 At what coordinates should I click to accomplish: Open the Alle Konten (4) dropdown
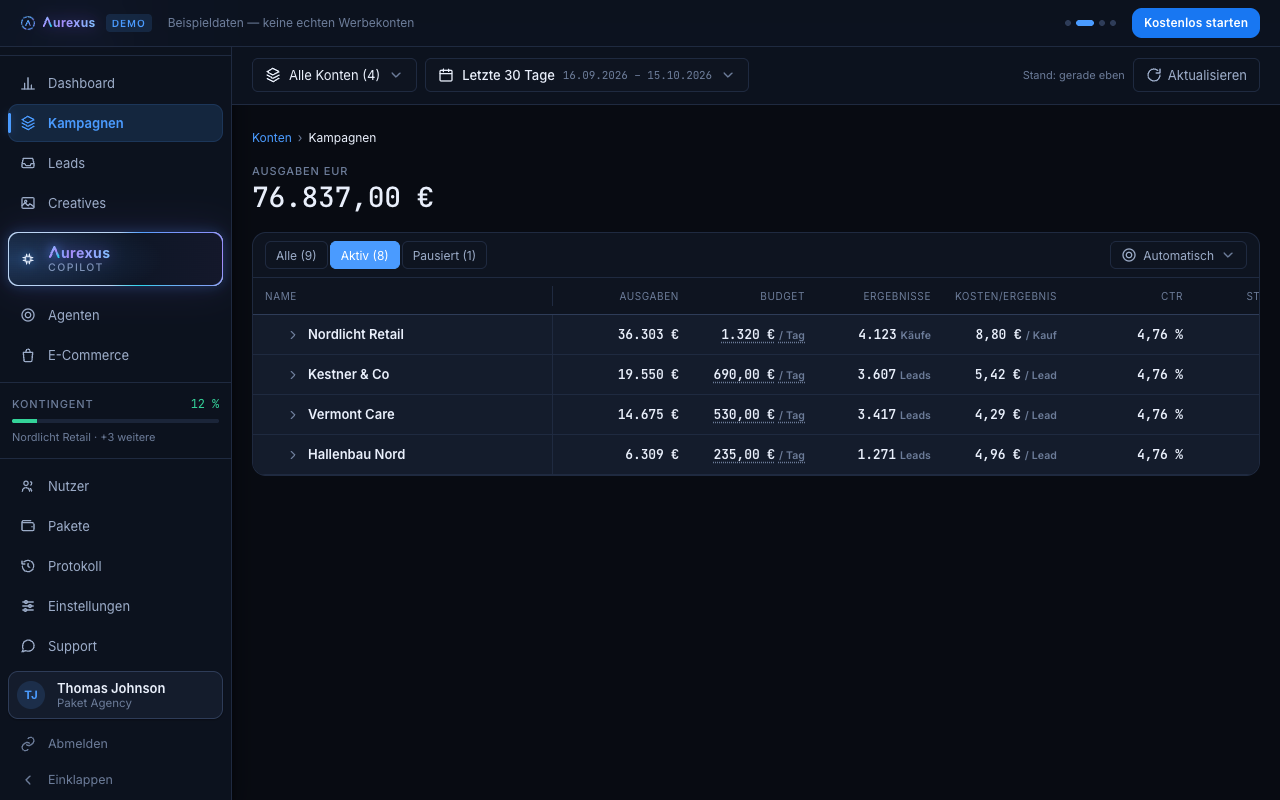click(334, 75)
